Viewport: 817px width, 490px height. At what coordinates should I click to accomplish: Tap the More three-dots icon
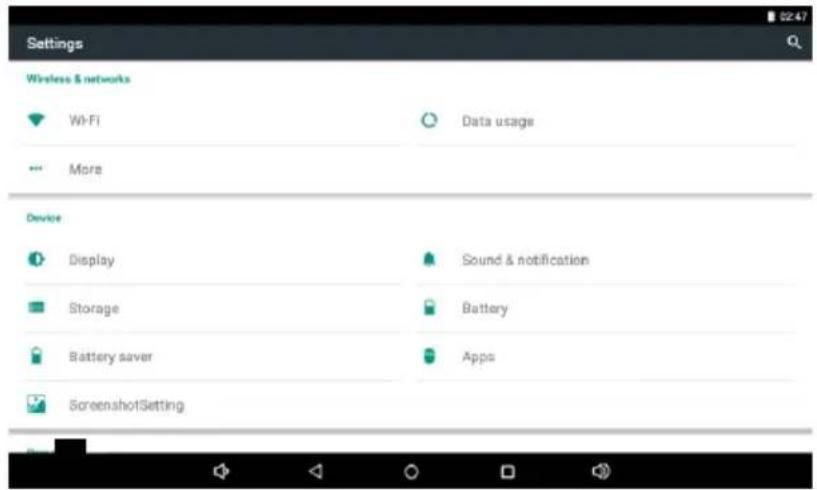(x=35, y=168)
